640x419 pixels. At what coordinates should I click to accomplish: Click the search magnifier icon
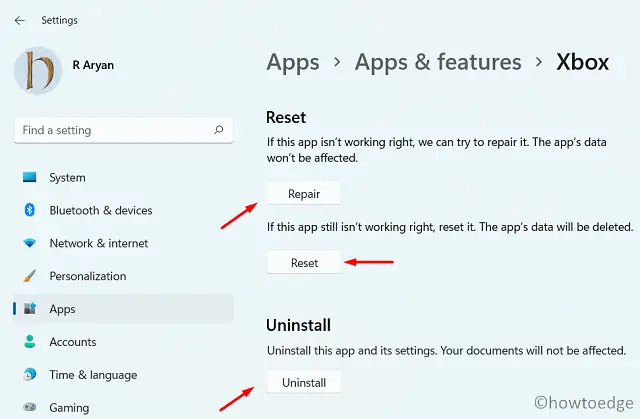(218, 130)
